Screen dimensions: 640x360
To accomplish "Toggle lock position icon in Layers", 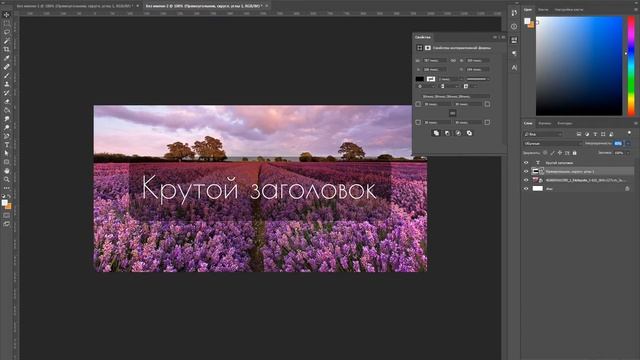I will (560, 153).
